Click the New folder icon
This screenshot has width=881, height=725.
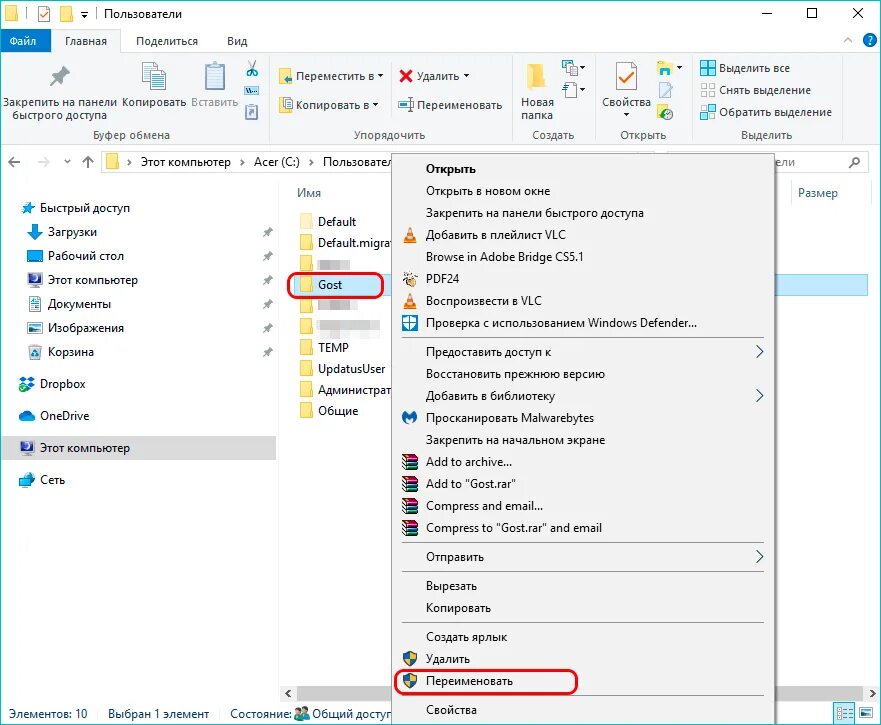[x=536, y=77]
